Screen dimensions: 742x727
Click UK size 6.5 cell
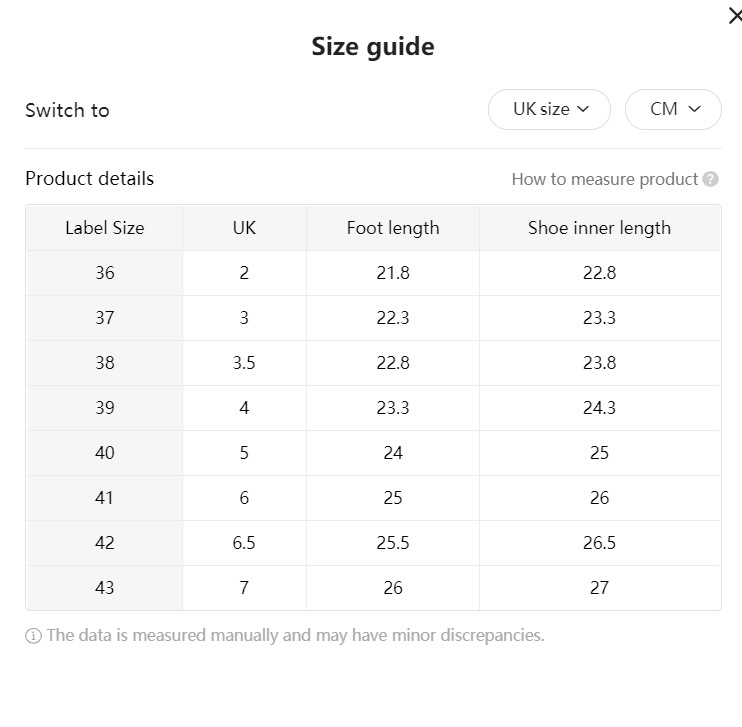pos(244,543)
